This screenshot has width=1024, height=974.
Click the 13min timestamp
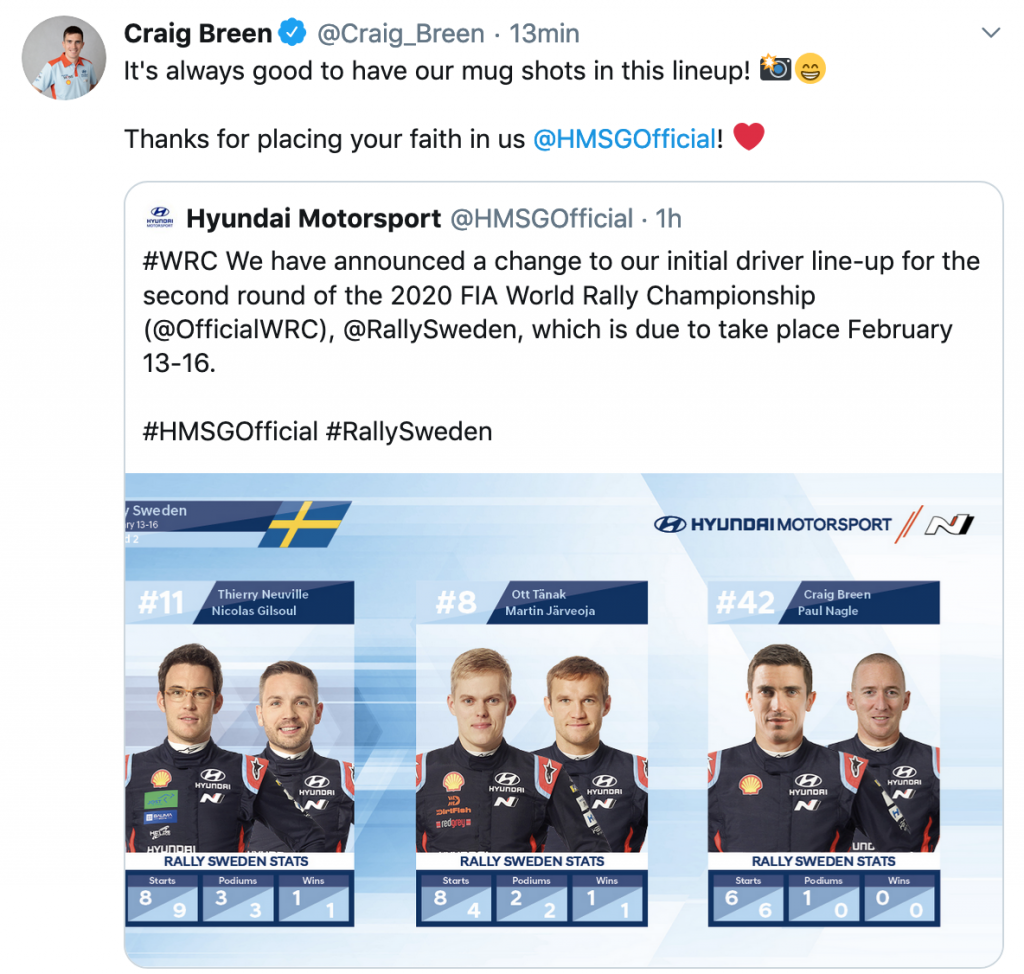click(544, 33)
